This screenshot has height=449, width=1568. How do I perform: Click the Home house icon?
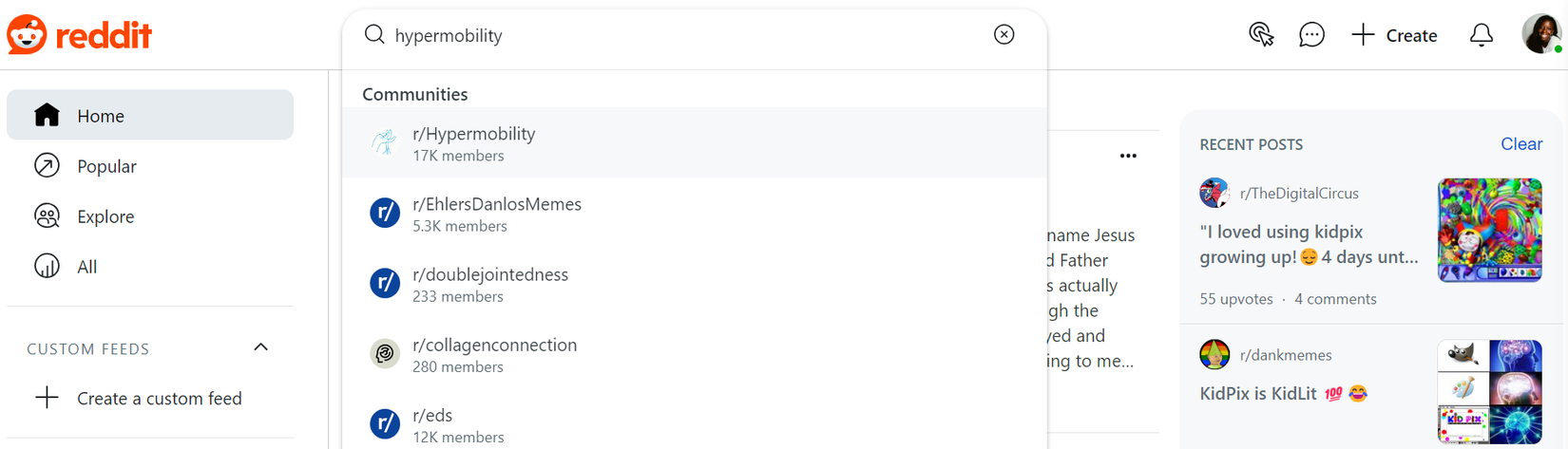point(47,115)
